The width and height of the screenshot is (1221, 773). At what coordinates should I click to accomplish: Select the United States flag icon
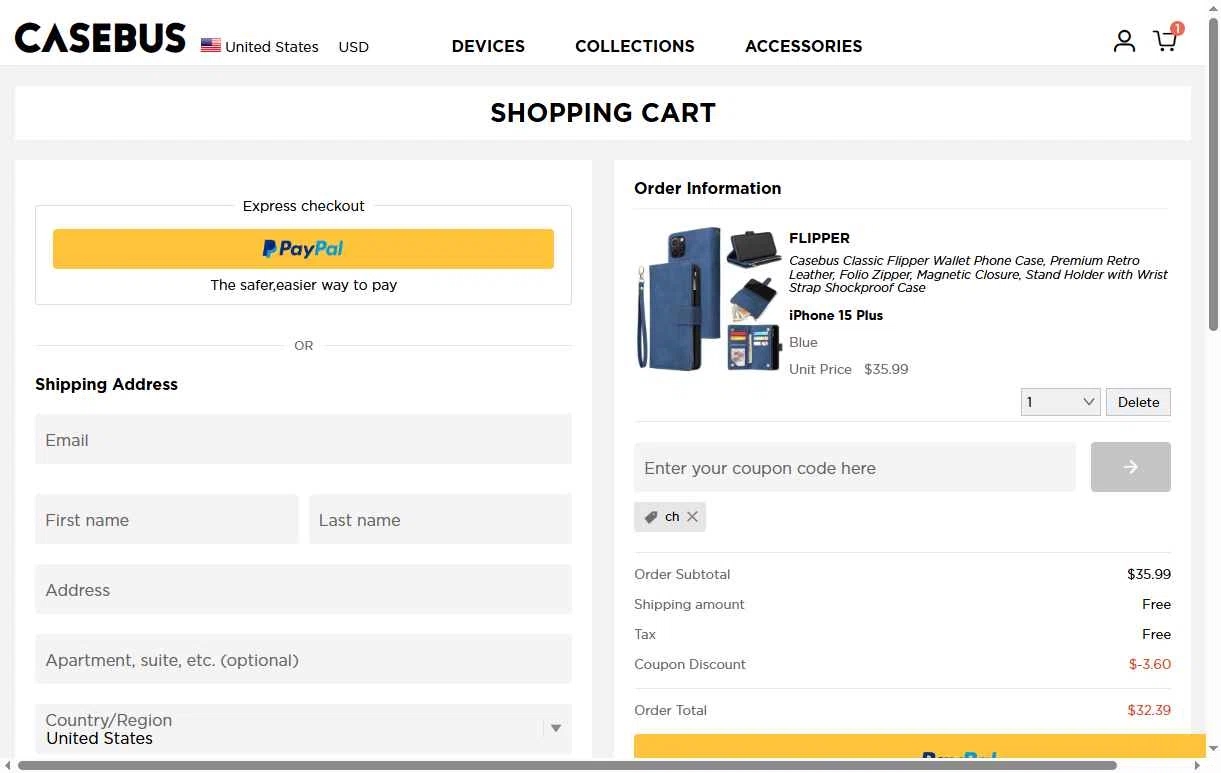tap(210, 45)
